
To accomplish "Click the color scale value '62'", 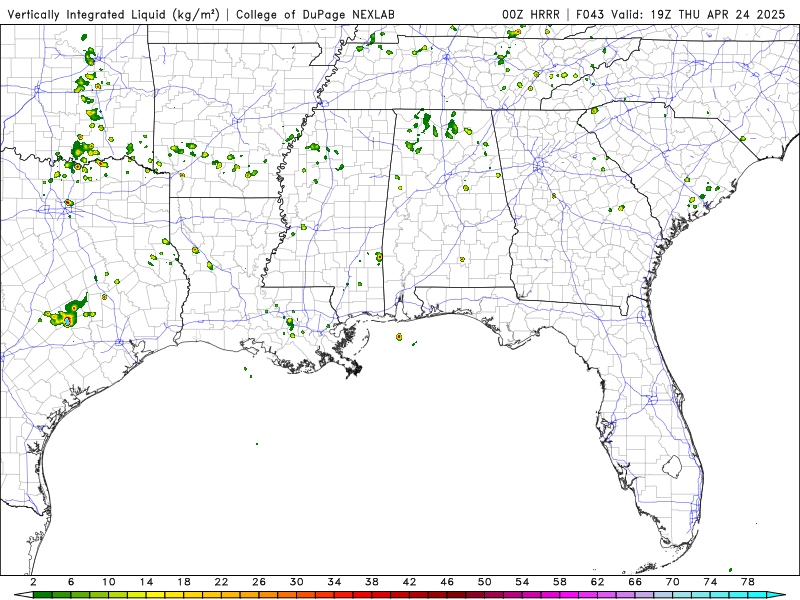I will 598,582.
